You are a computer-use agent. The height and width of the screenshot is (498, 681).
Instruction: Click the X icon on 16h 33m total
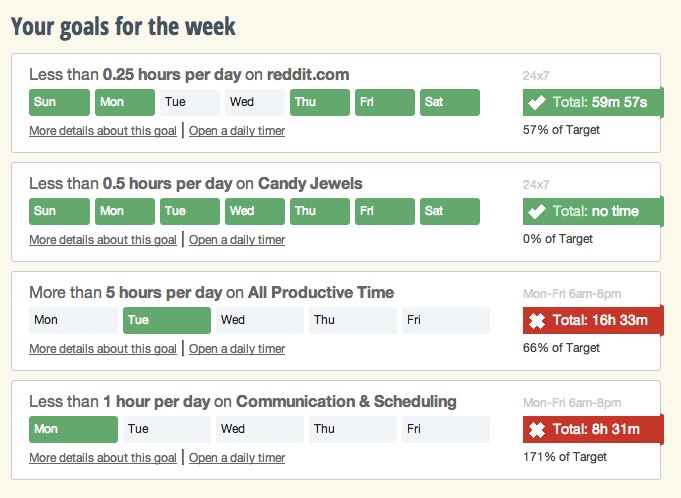click(x=537, y=321)
